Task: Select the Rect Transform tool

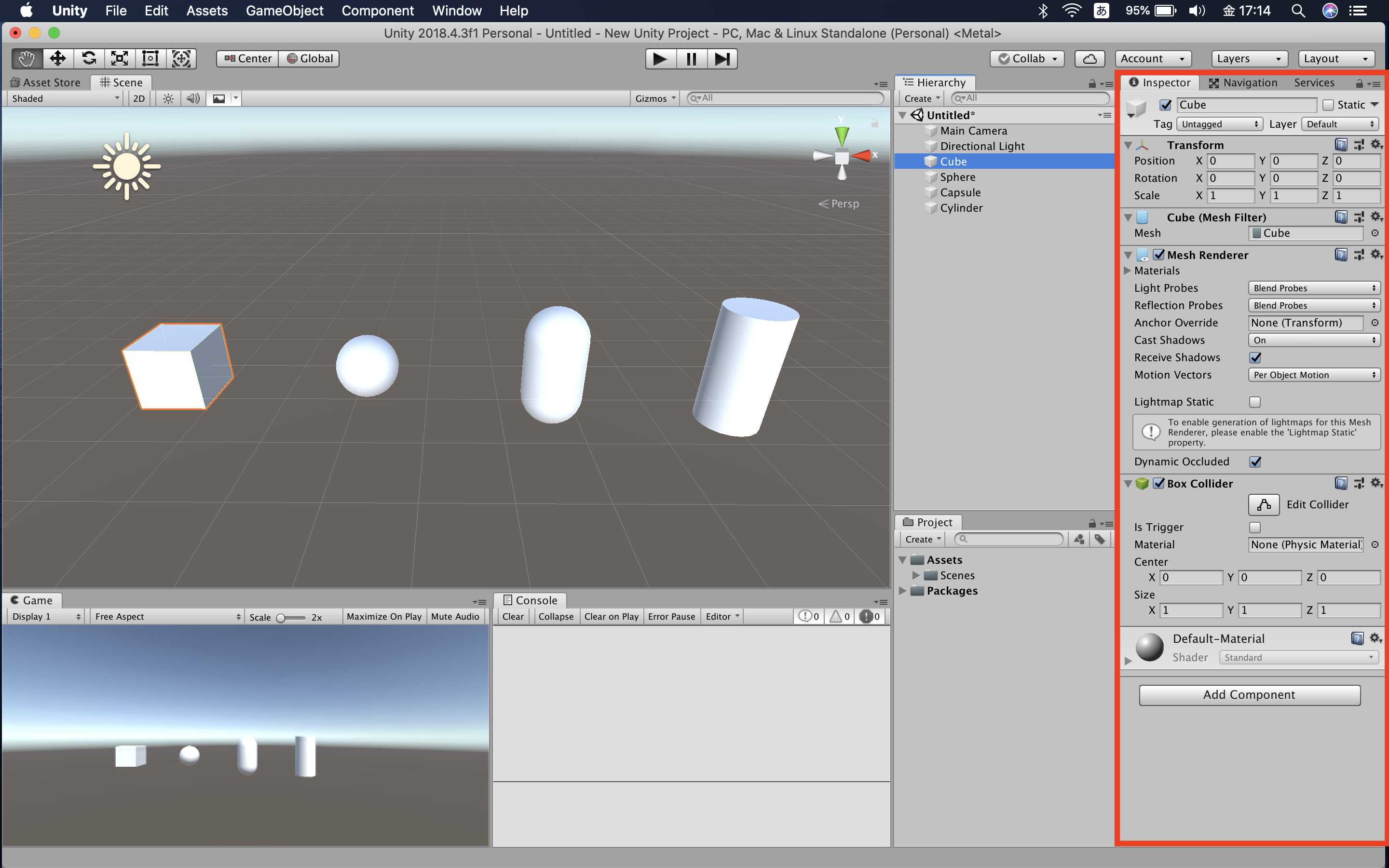Action: 150,58
